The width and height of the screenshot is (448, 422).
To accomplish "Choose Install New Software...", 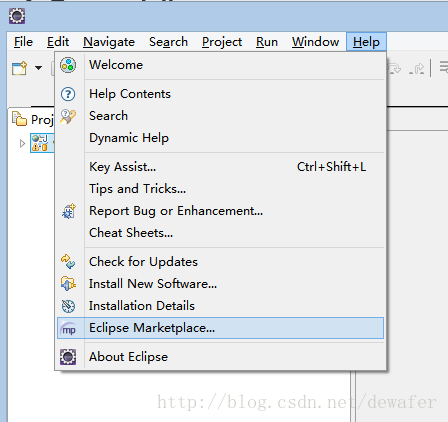I will 220,284.
